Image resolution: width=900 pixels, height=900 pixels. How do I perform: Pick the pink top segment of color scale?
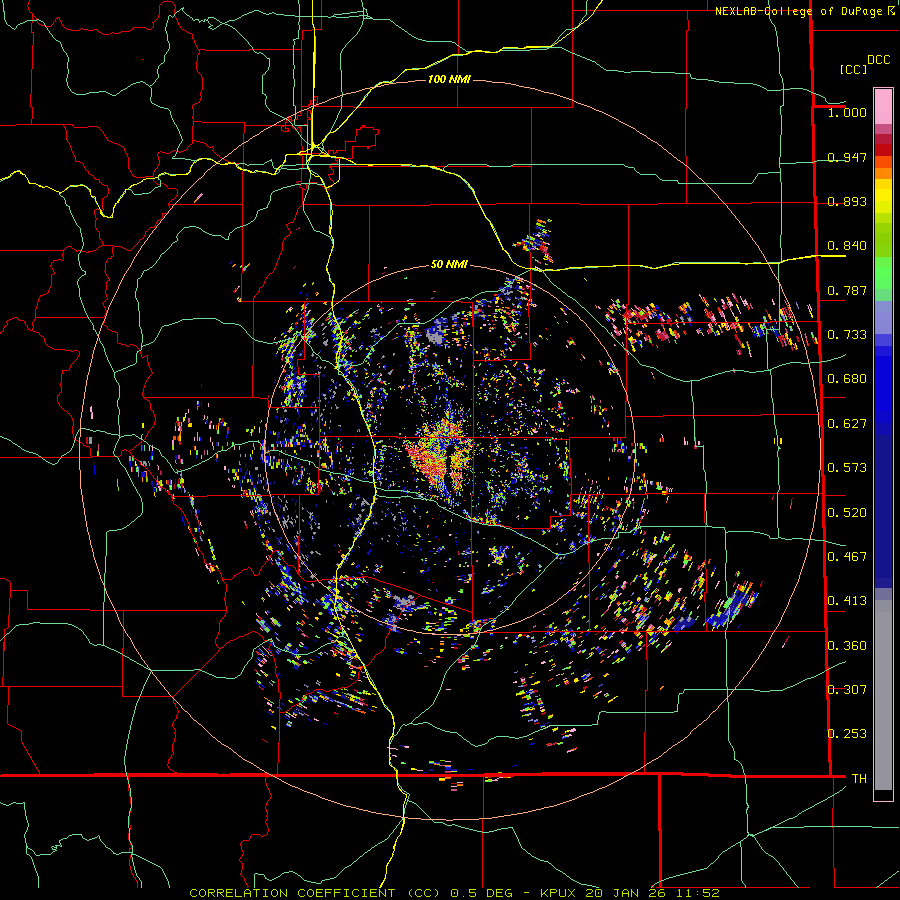[883, 106]
